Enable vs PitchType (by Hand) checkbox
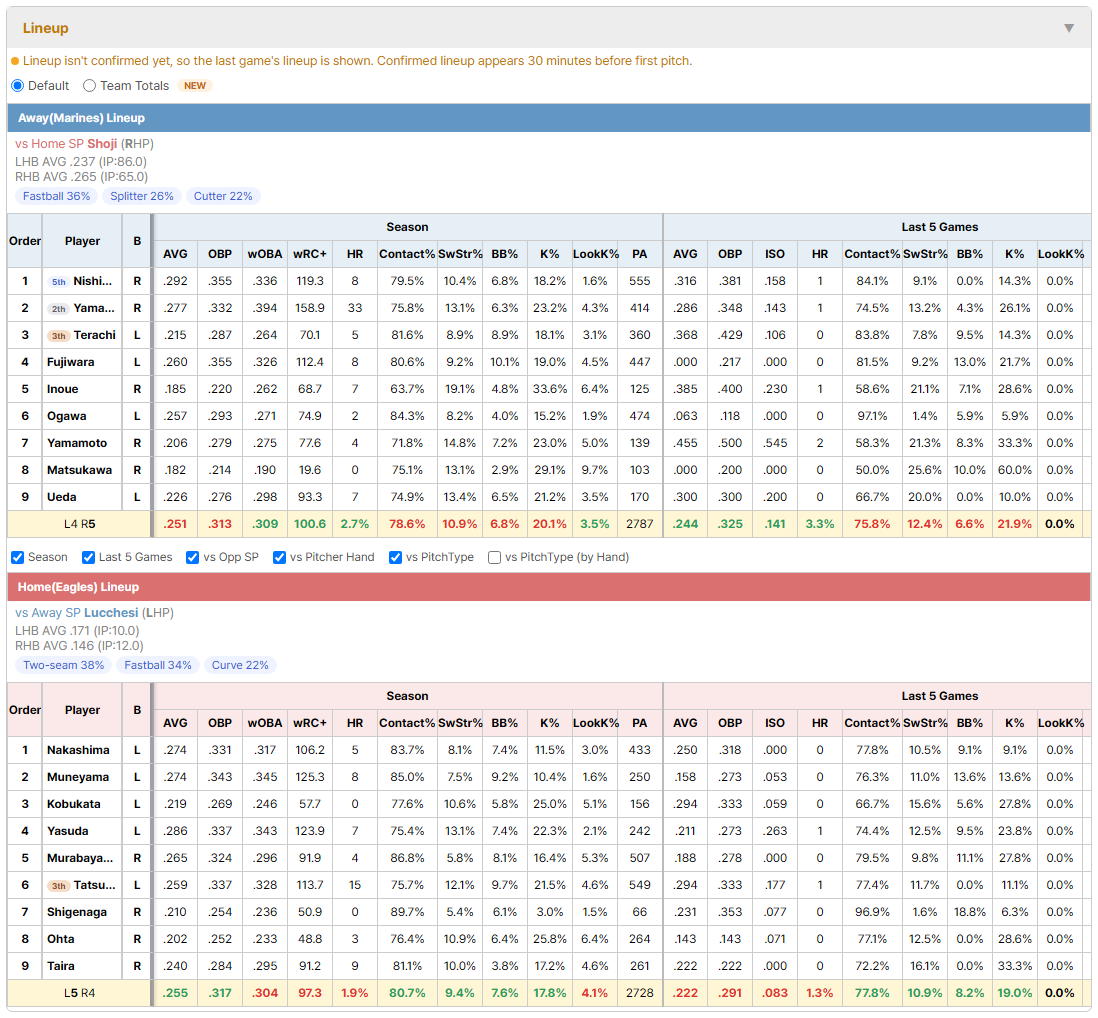1098x1018 pixels. click(494, 557)
